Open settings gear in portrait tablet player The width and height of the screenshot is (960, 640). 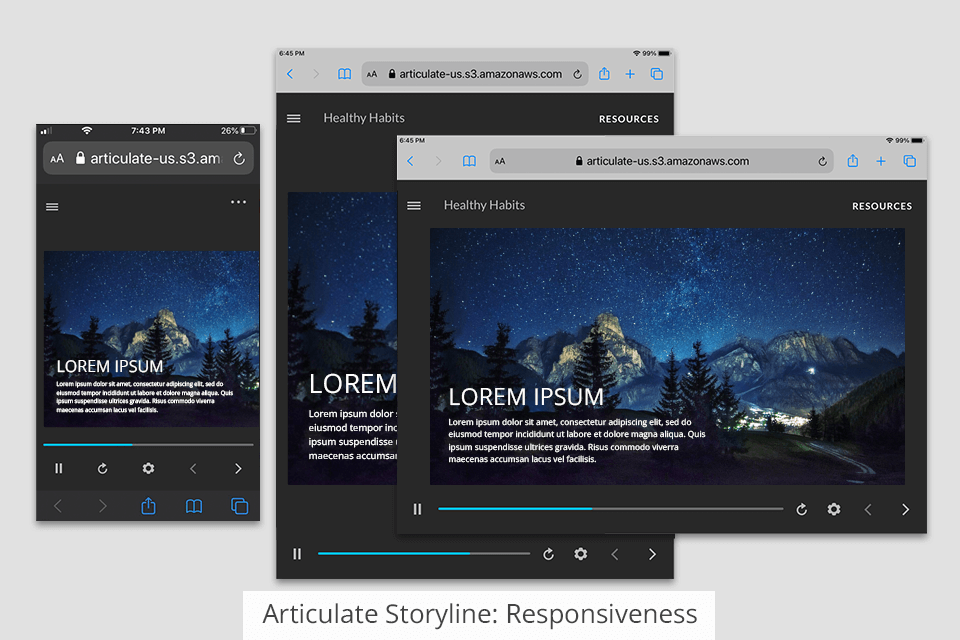[x=580, y=554]
